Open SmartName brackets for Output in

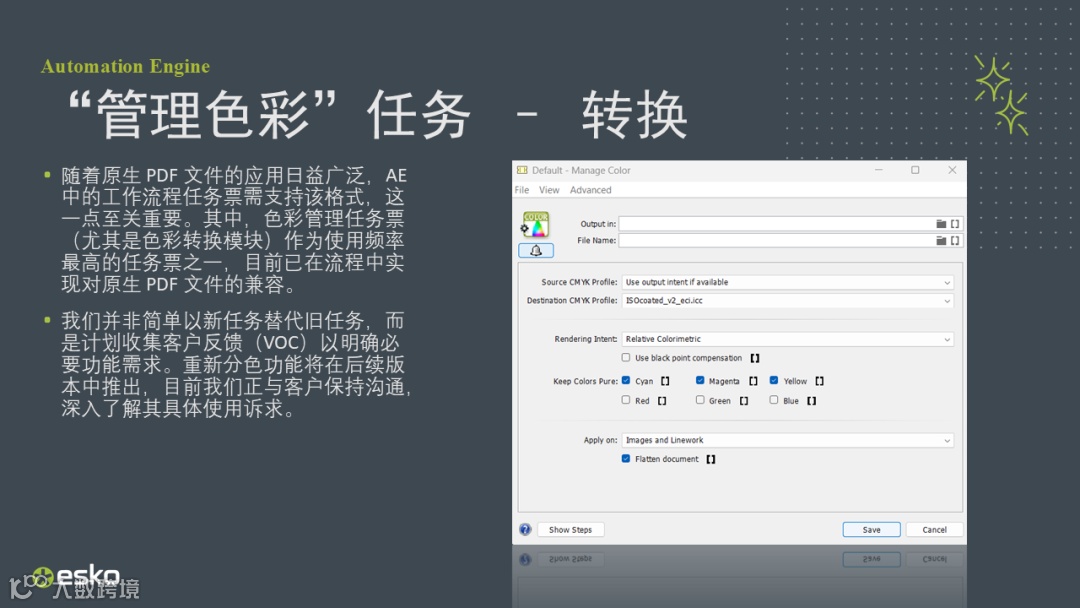(955, 224)
